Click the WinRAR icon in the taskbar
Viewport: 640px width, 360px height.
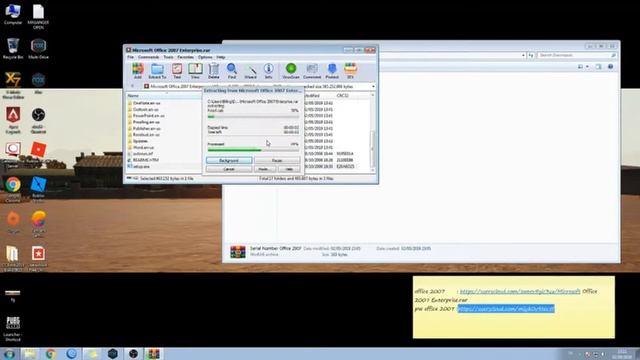pyautogui.click(x=153, y=354)
